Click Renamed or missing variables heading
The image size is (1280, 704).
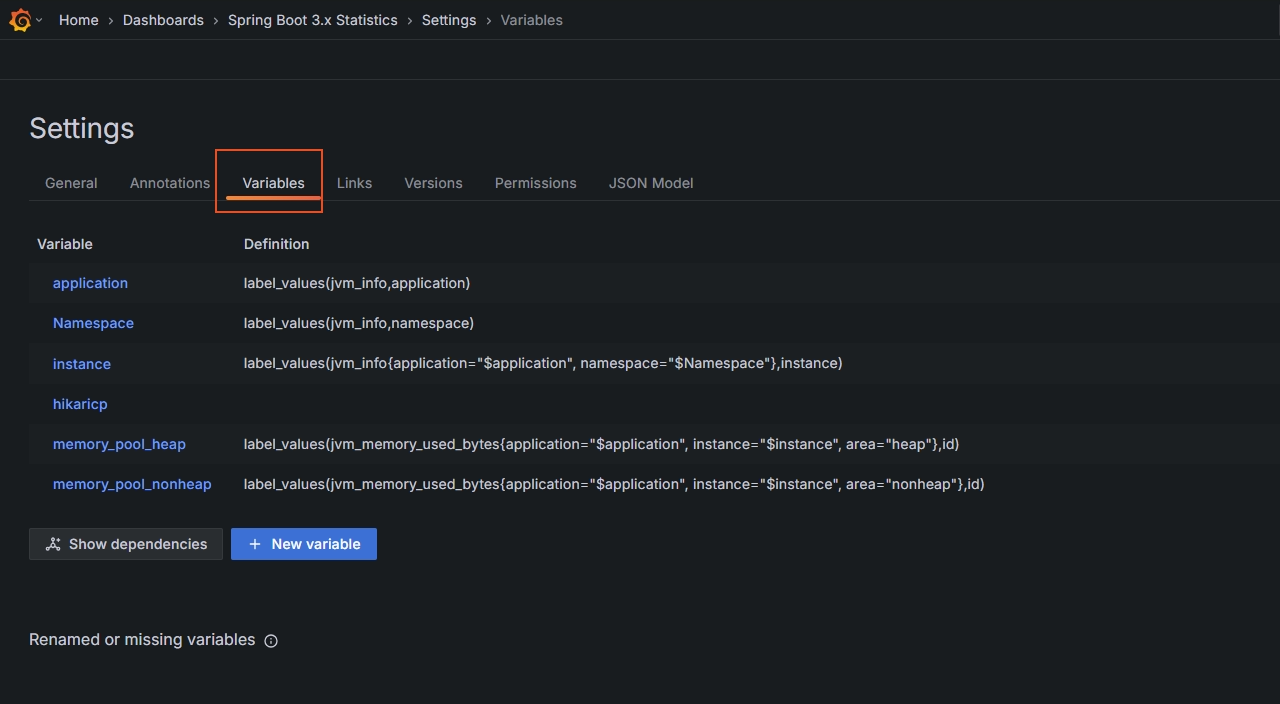tap(142, 640)
